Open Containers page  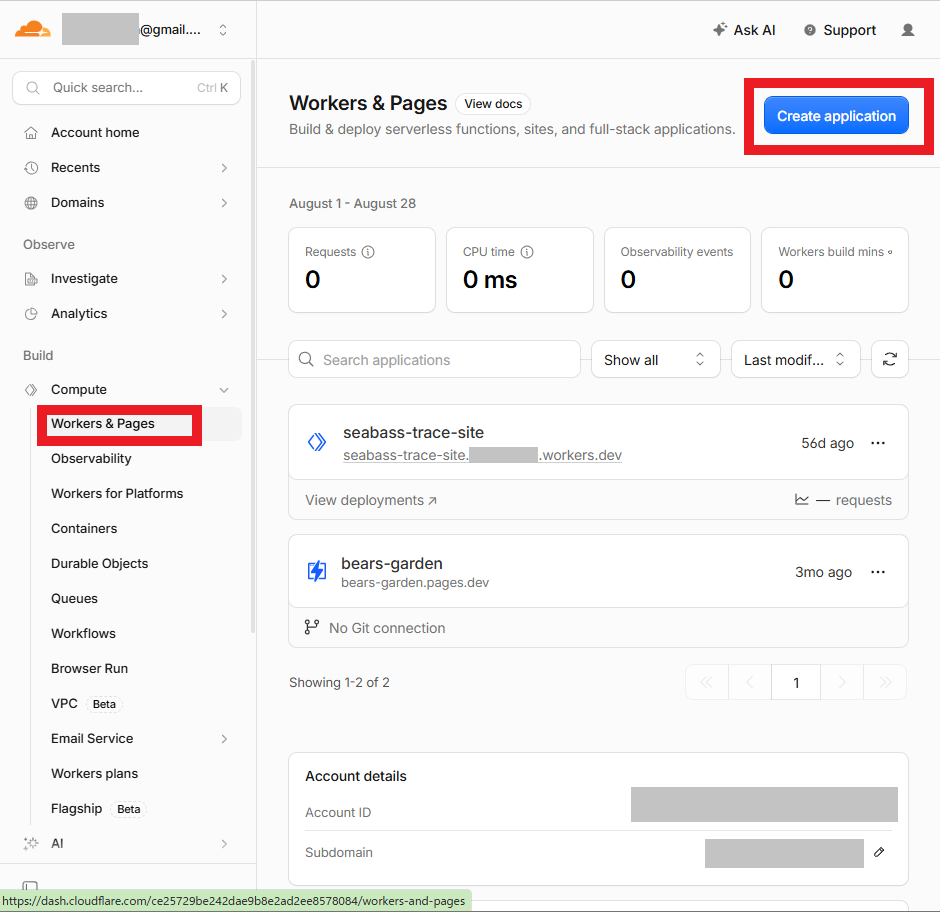point(84,528)
